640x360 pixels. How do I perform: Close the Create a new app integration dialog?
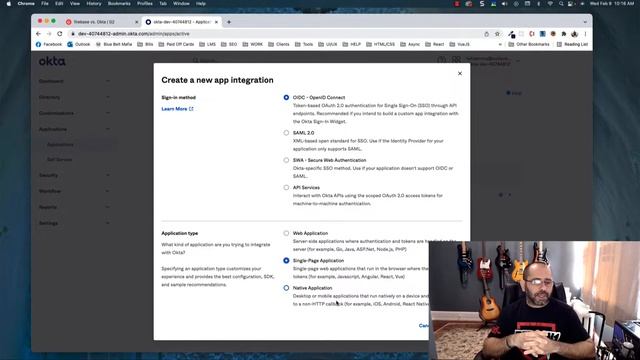coord(460,73)
